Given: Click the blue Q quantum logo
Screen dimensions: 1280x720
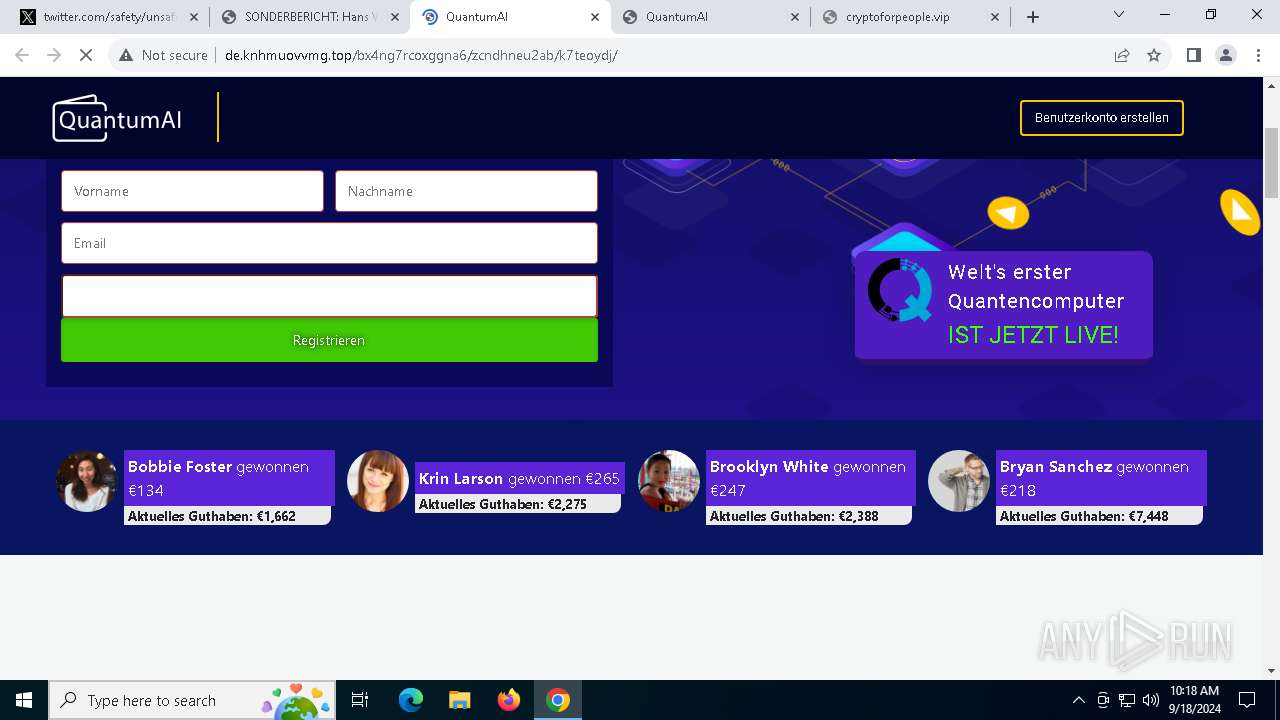Looking at the screenshot, I should [899, 290].
